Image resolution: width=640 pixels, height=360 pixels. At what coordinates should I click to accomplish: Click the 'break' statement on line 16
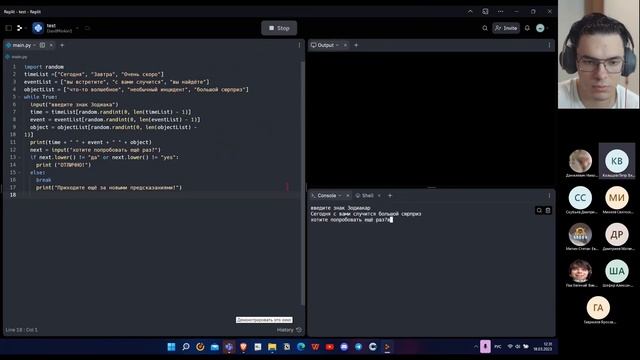pos(44,180)
